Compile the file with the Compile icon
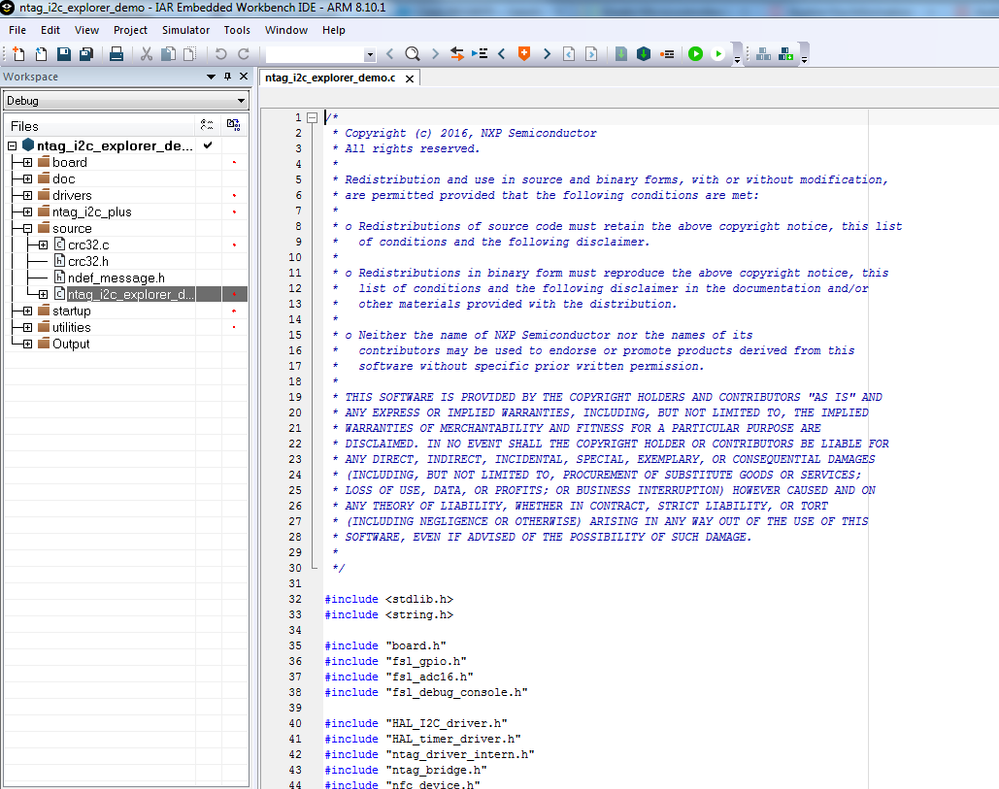The width and height of the screenshot is (999, 789). coord(621,54)
